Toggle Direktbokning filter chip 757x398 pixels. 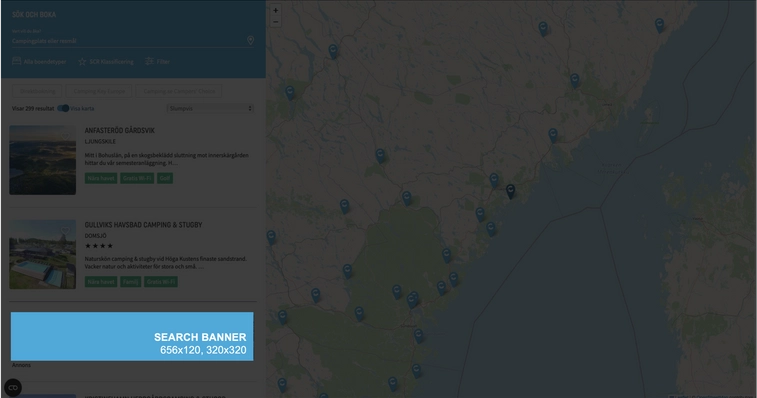[38, 91]
